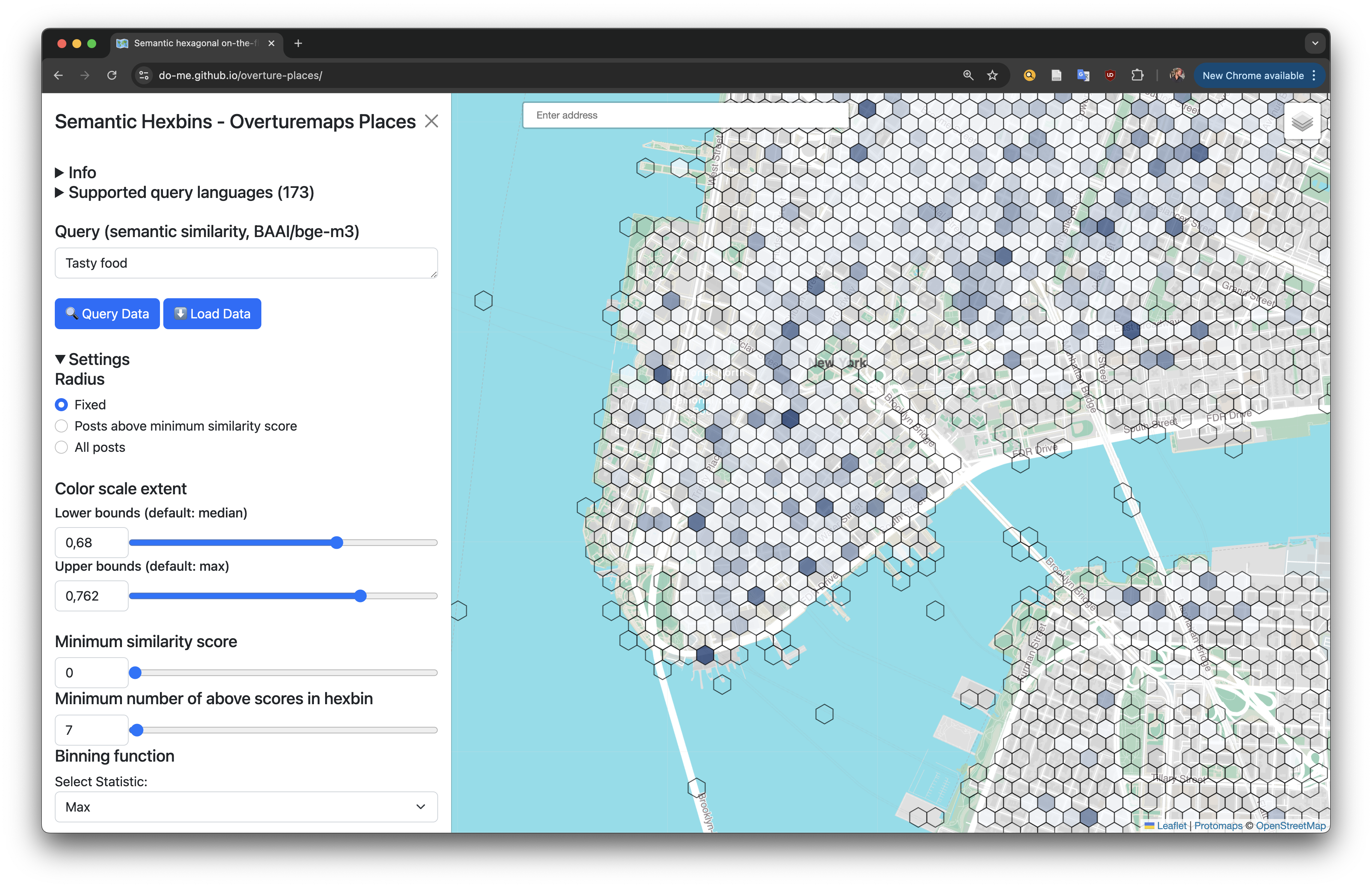1372x888 pixels.
Task: Select Fixed radius radio button
Action: (62, 405)
